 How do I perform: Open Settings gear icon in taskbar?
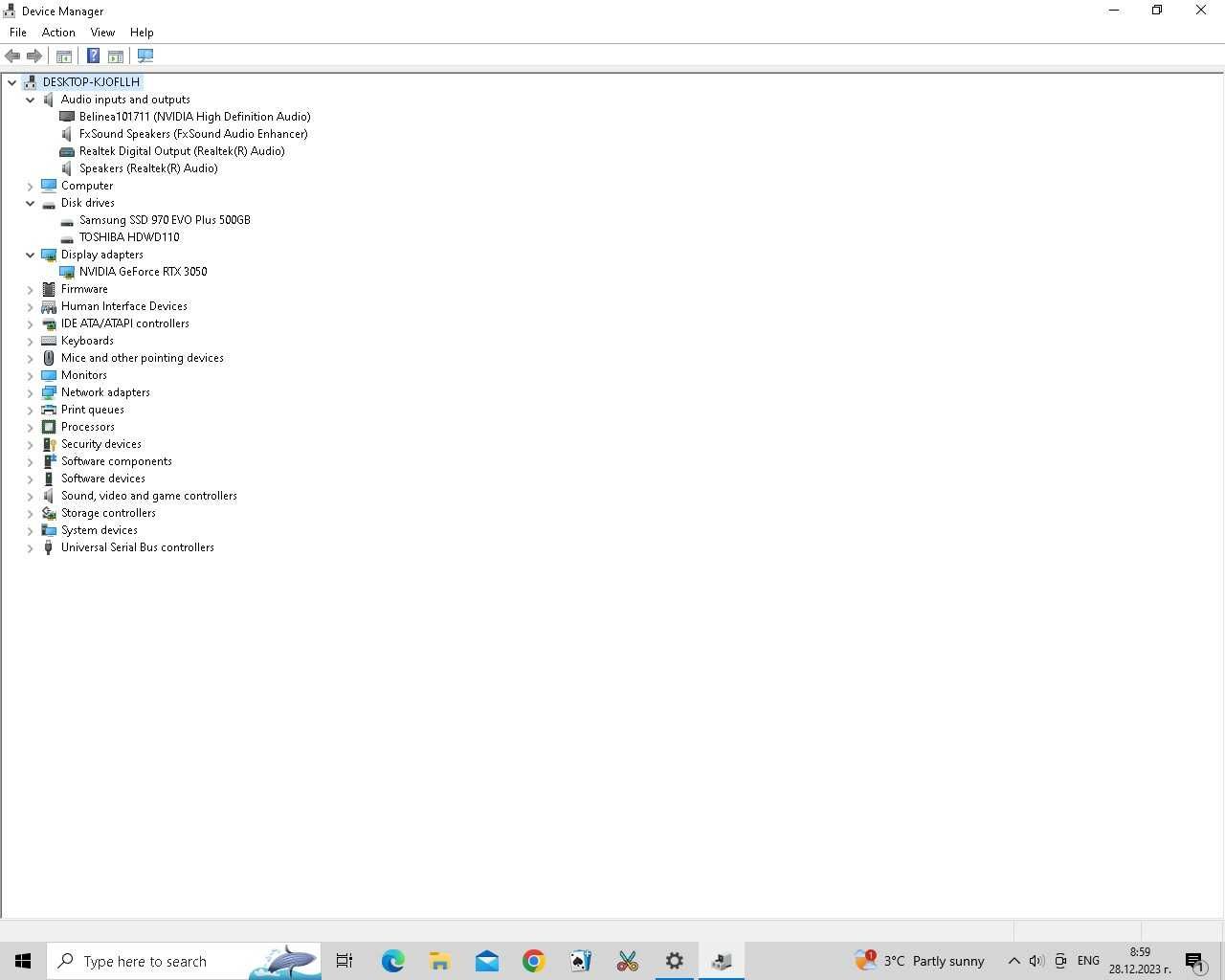tap(674, 961)
